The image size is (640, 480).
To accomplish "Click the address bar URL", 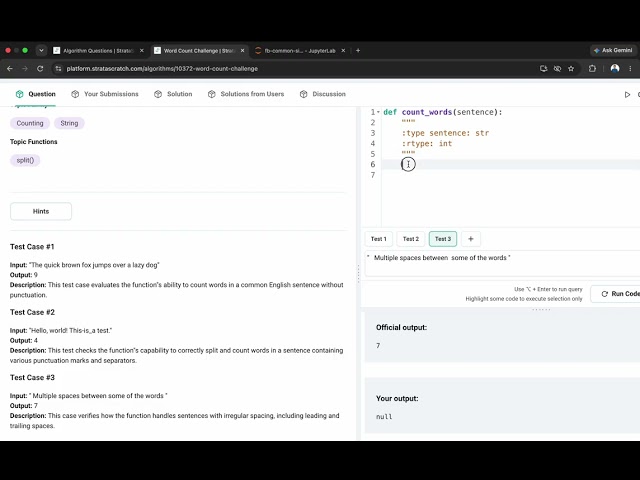I will pyautogui.click(x=162, y=69).
